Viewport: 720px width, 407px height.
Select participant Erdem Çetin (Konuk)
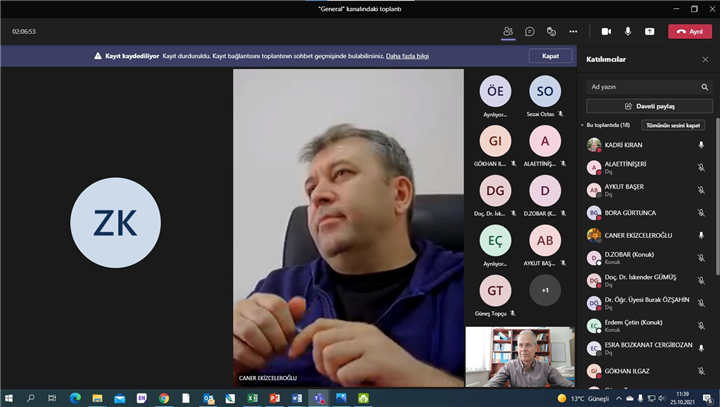click(647, 326)
